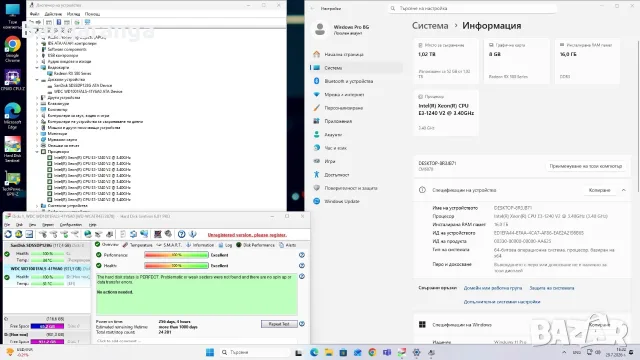Open the Configuration menu in Hard Disk Sentinel
The width and height of the screenshot is (640, 360).
71,224
